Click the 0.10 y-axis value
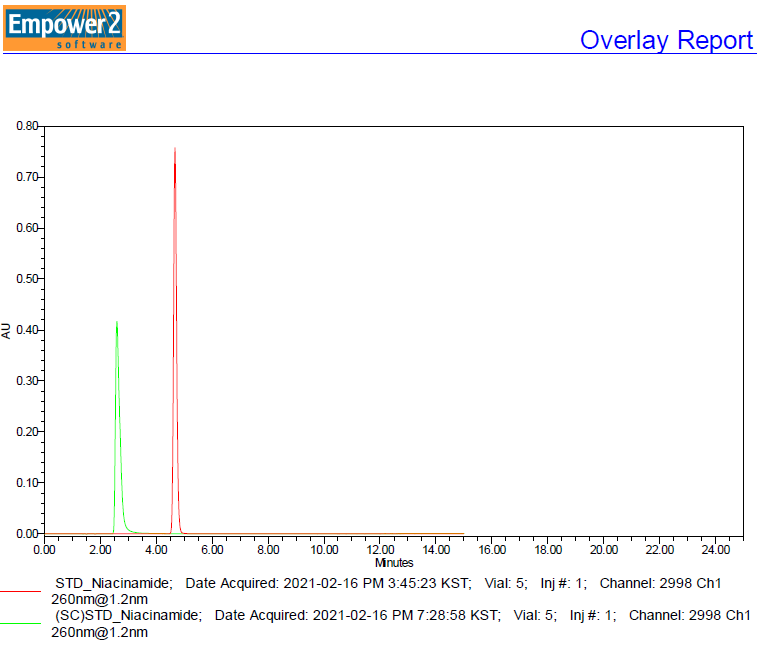Image resolution: width=757 pixels, height=649 pixels. point(27,483)
